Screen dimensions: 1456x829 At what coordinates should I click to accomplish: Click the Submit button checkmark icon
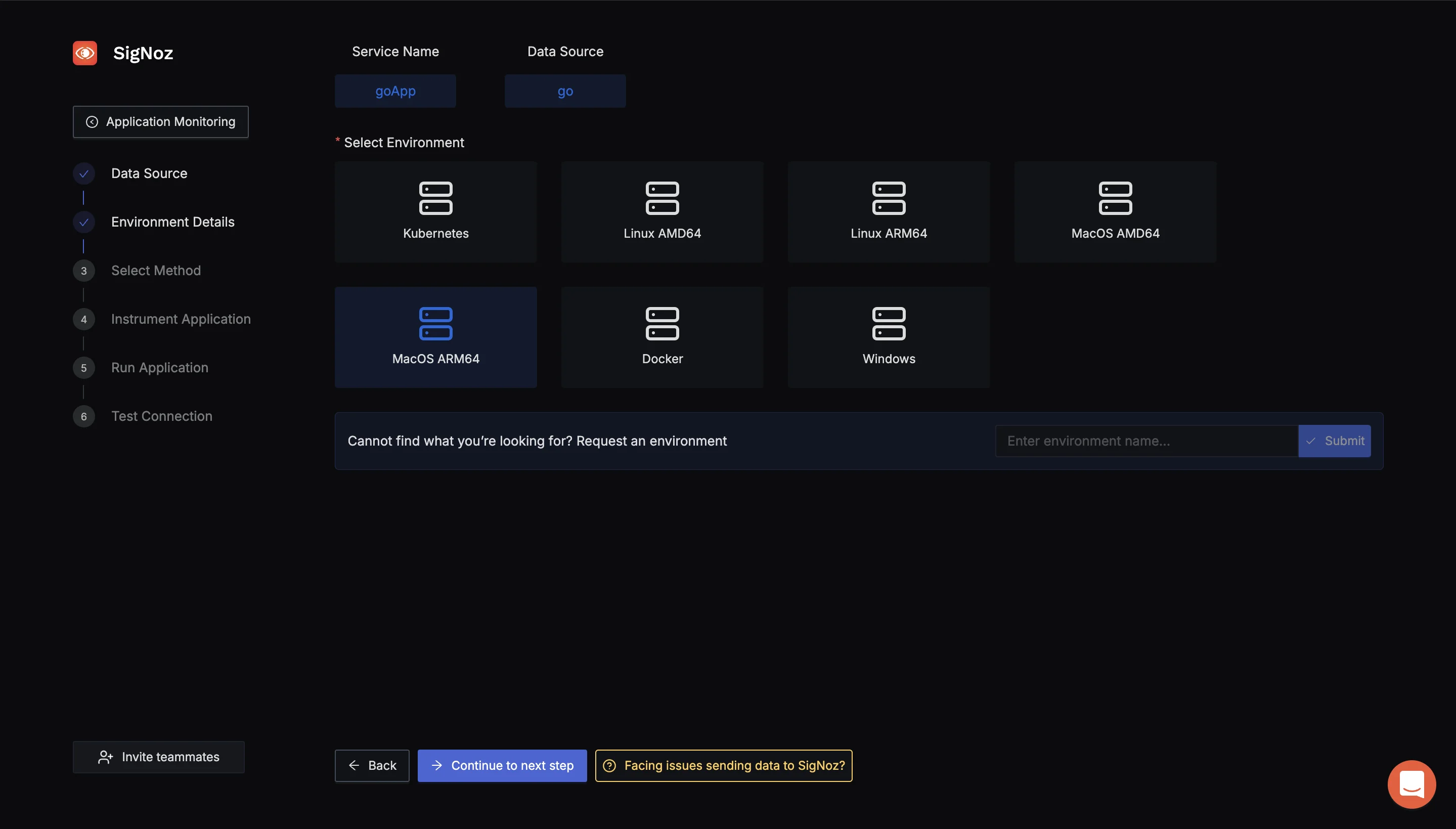(x=1311, y=441)
